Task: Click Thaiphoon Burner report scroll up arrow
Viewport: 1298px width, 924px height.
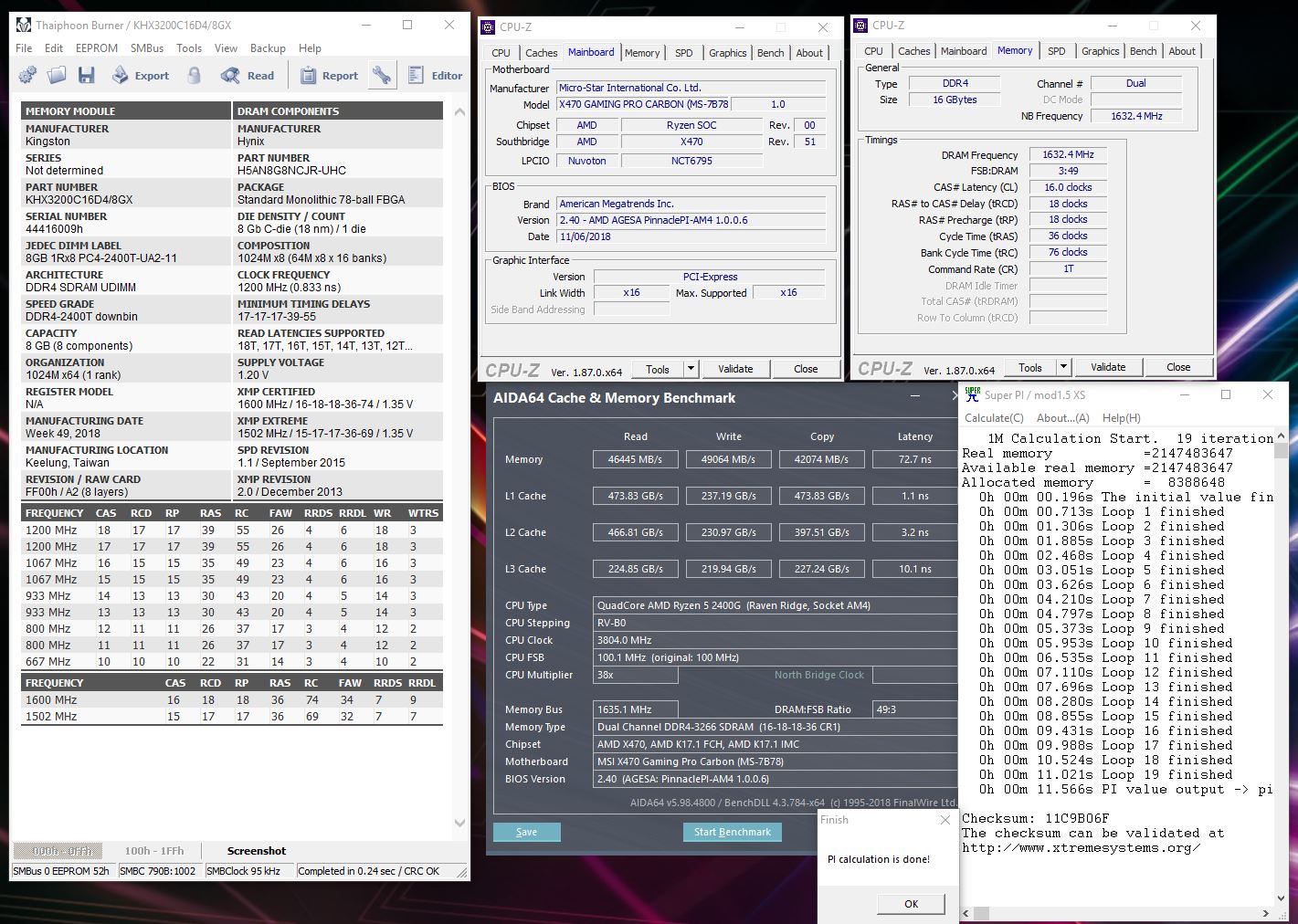Action: (x=459, y=111)
